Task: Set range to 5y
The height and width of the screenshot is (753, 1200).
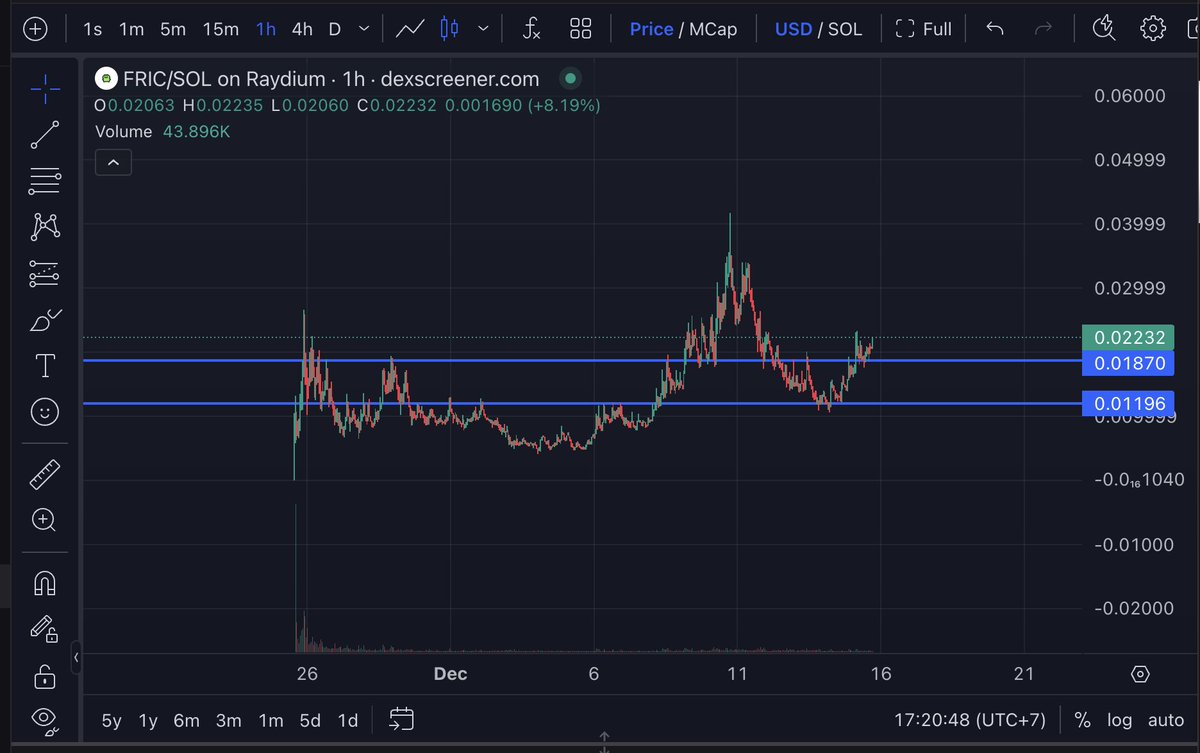Action: click(x=112, y=720)
